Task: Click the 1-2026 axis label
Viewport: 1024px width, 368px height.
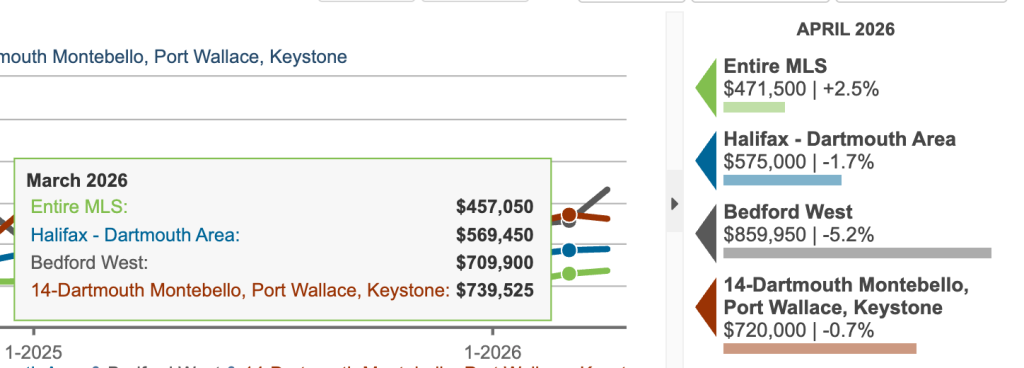Action: click(493, 353)
